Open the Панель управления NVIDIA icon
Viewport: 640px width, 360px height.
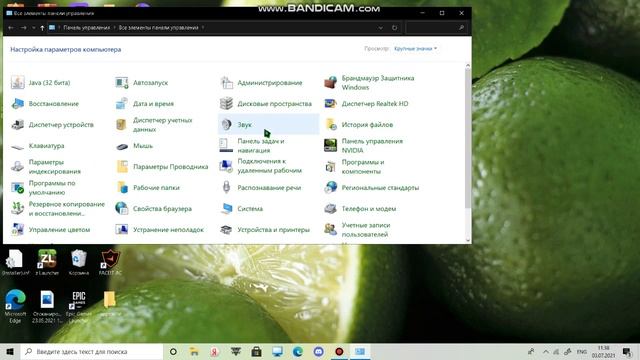[x=330, y=146]
